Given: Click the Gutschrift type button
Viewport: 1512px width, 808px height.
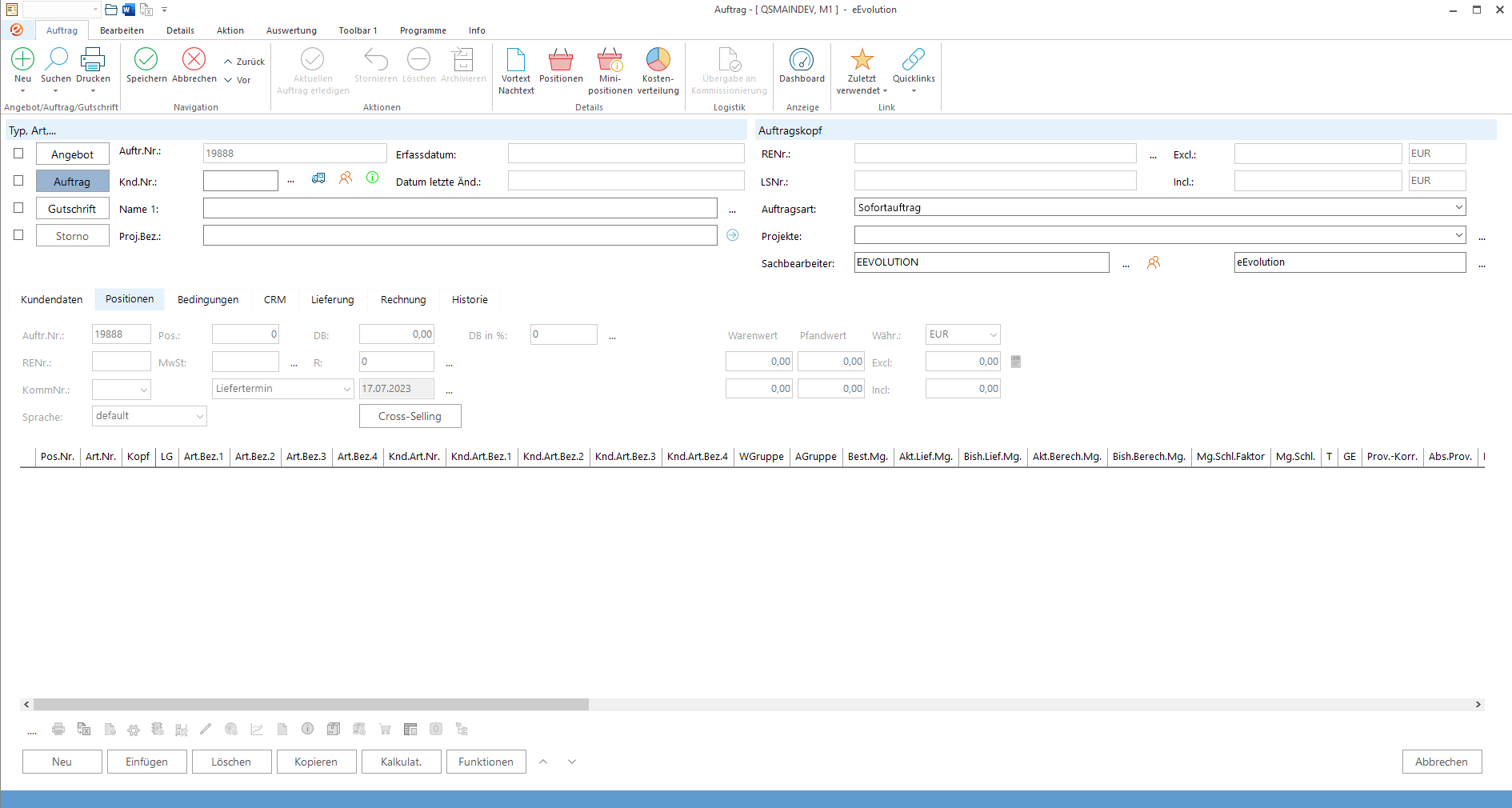Looking at the screenshot, I should pos(72,209).
